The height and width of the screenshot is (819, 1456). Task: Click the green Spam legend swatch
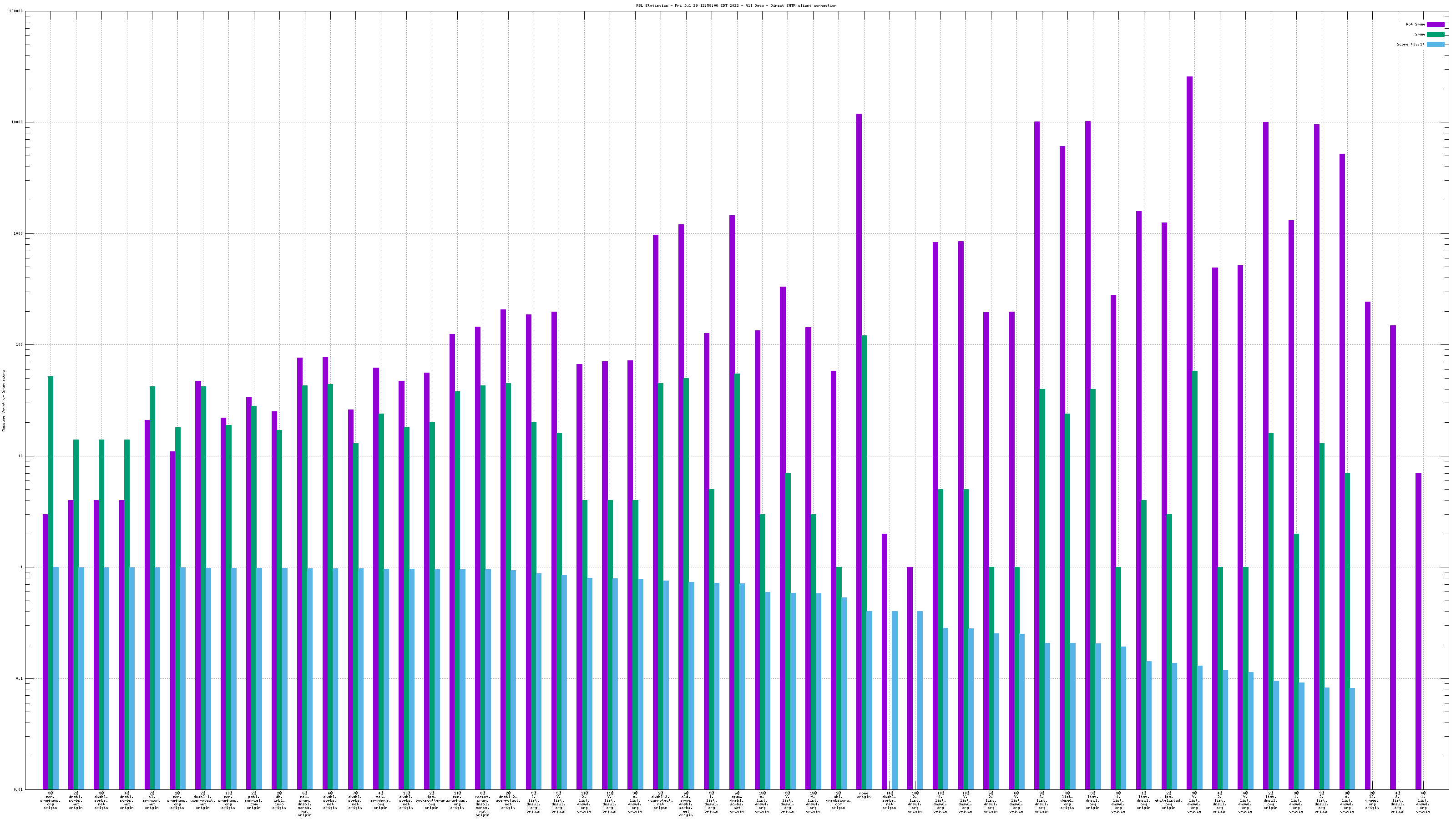(1435, 35)
